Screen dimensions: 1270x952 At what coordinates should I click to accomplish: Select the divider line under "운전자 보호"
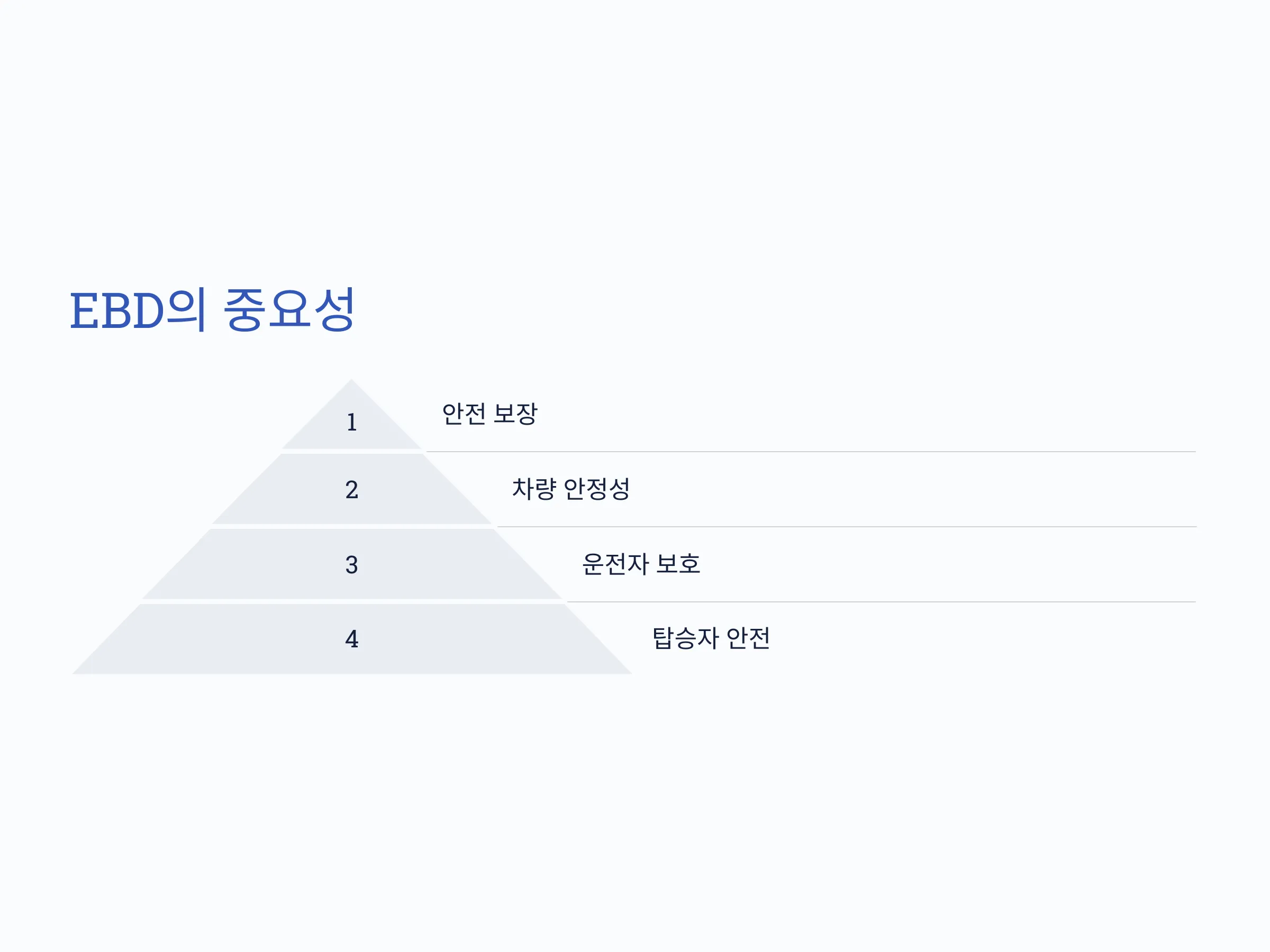point(881,602)
